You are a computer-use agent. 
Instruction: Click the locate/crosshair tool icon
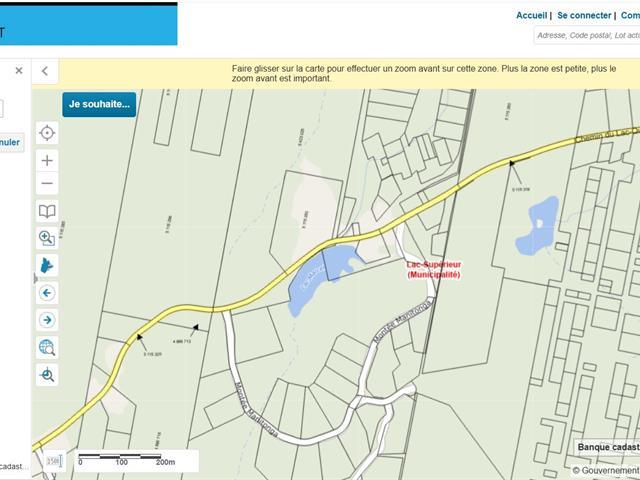click(47, 133)
